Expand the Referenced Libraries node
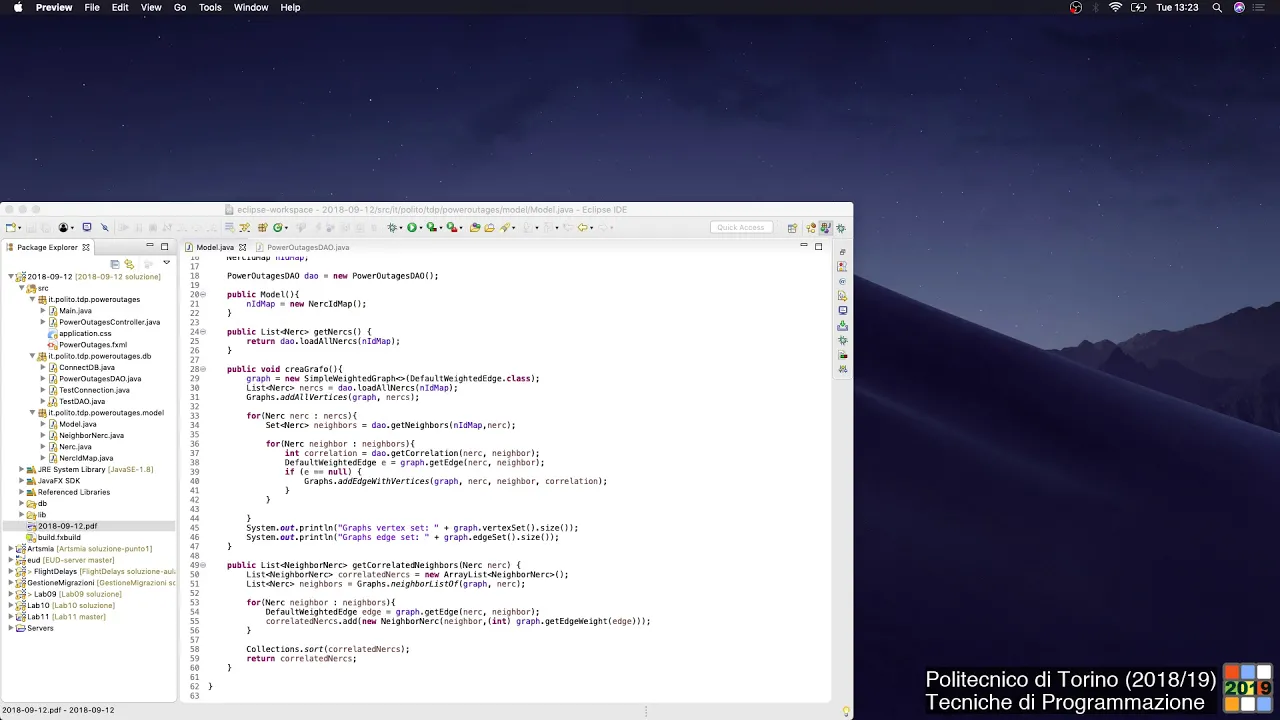1280x720 pixels. point(21,492)
